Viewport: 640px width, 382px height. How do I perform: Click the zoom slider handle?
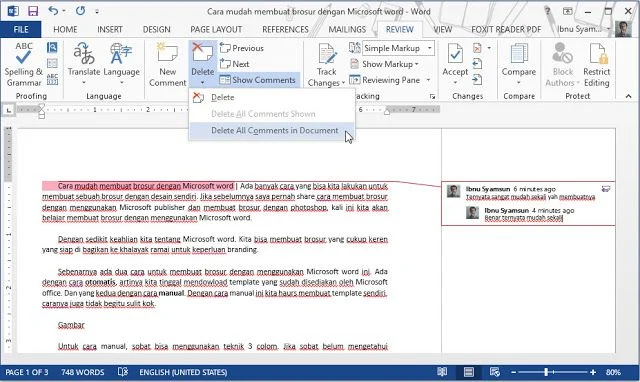(x=546, y=372)
